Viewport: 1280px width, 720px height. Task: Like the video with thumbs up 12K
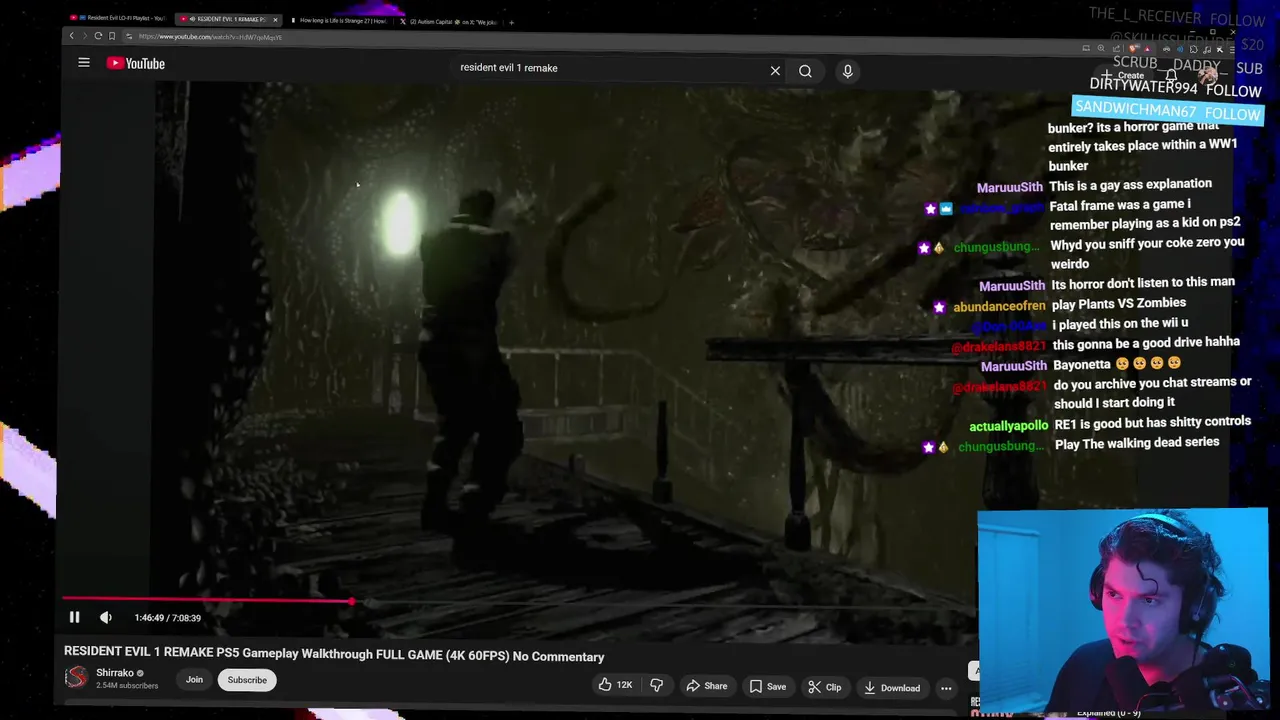[x=615, y=685]
